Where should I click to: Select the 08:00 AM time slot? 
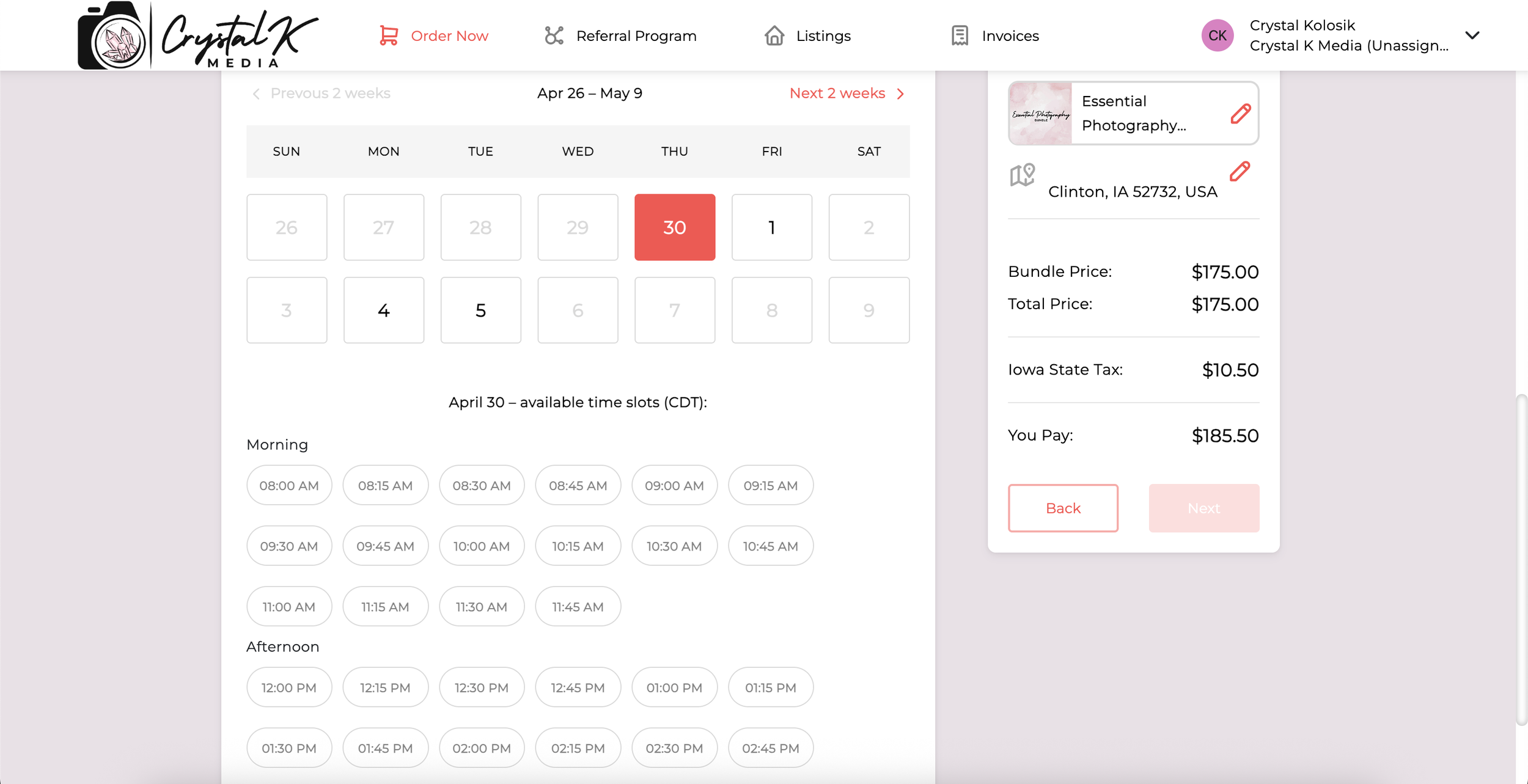[289, 486]
